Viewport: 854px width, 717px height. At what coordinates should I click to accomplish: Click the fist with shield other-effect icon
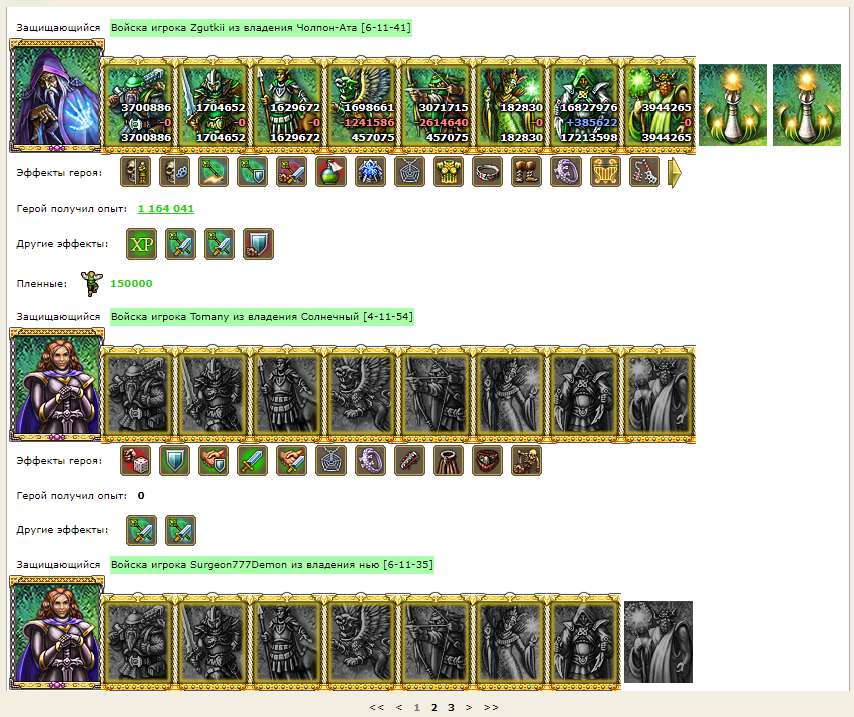[259, 244]
